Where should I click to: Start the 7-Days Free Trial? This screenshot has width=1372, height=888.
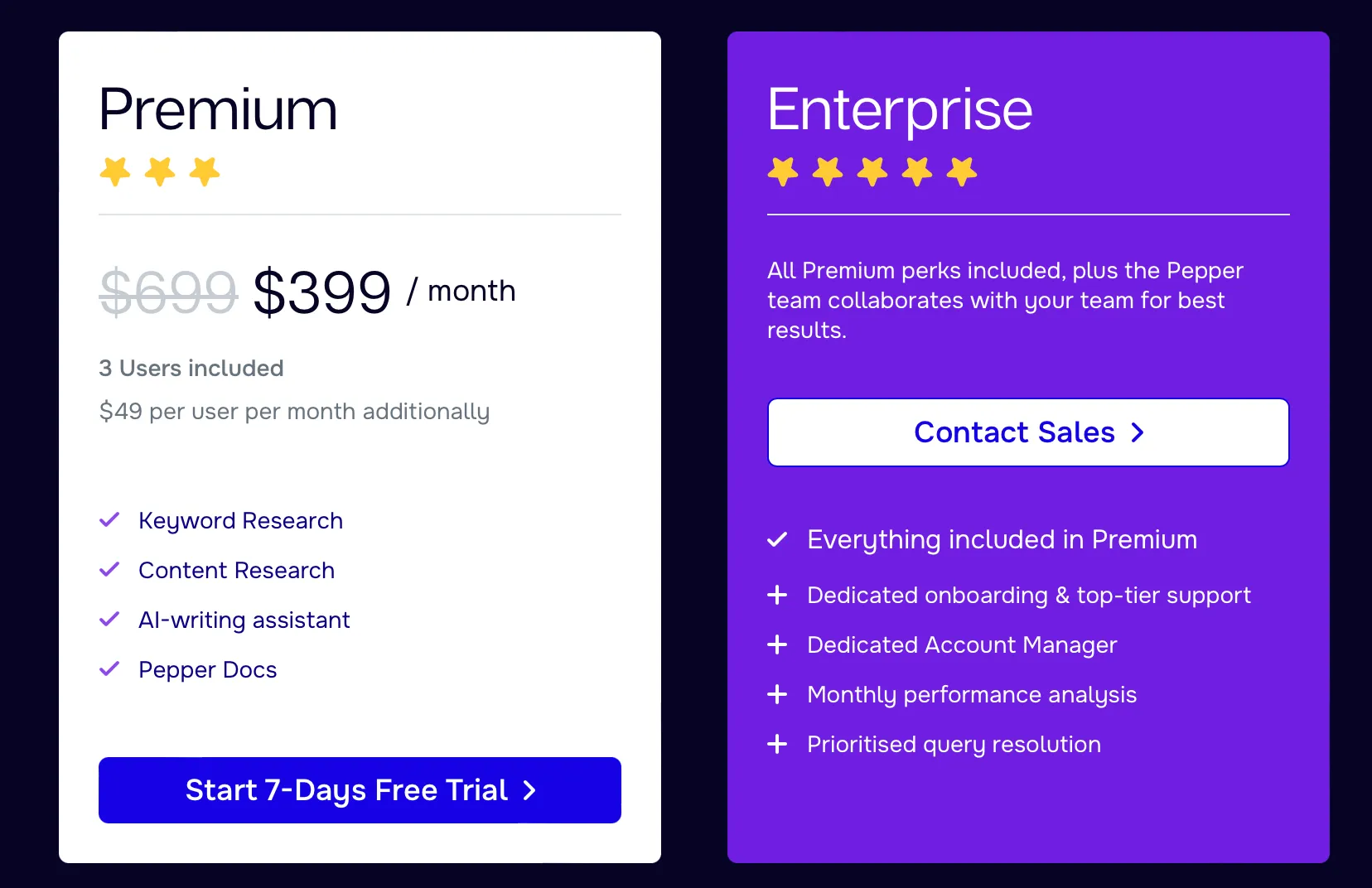[360, 790]
